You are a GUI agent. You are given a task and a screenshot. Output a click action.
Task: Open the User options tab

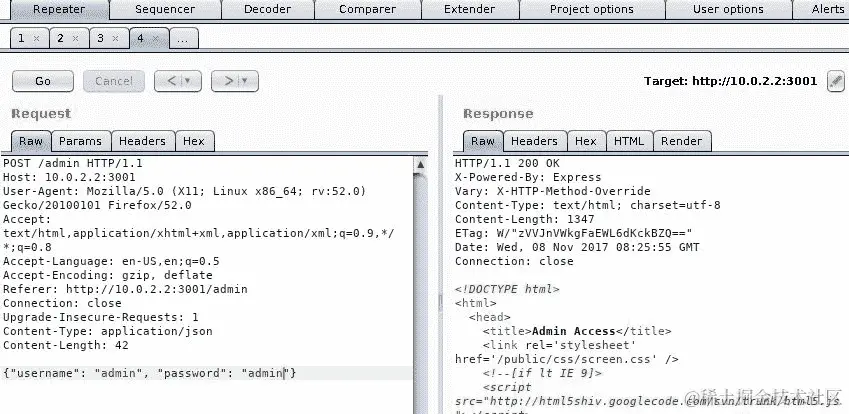(x=728, y=9)
